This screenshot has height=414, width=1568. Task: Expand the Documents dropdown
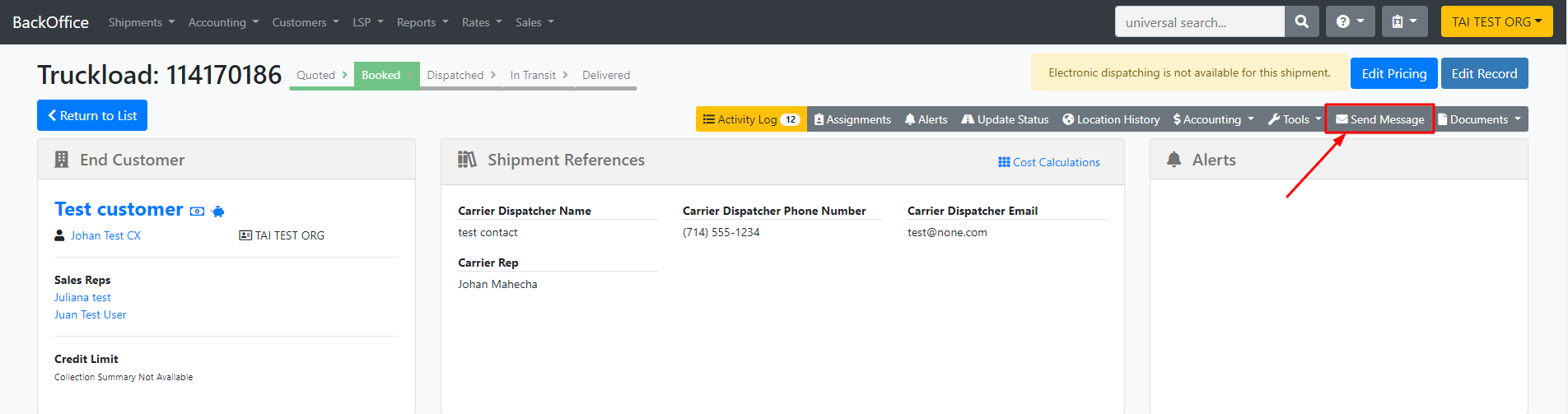click(1480, 119)
